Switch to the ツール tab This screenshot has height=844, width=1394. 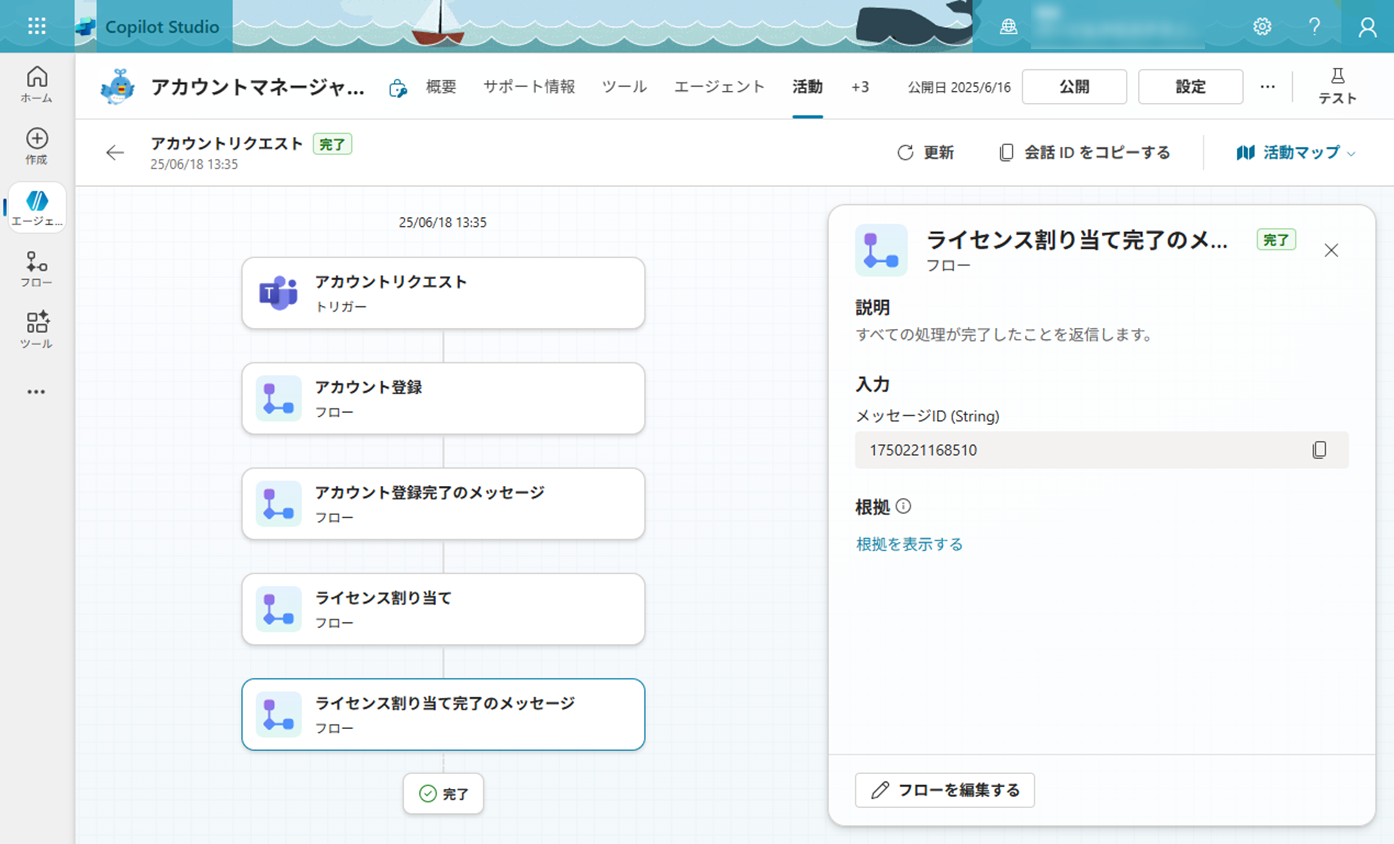pyautogui.click(x=624, y=87)
